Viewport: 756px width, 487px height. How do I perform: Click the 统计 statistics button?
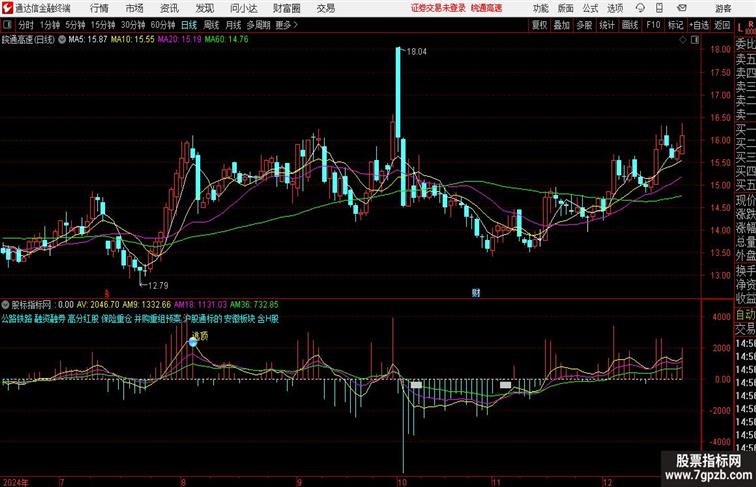point(607,25)
